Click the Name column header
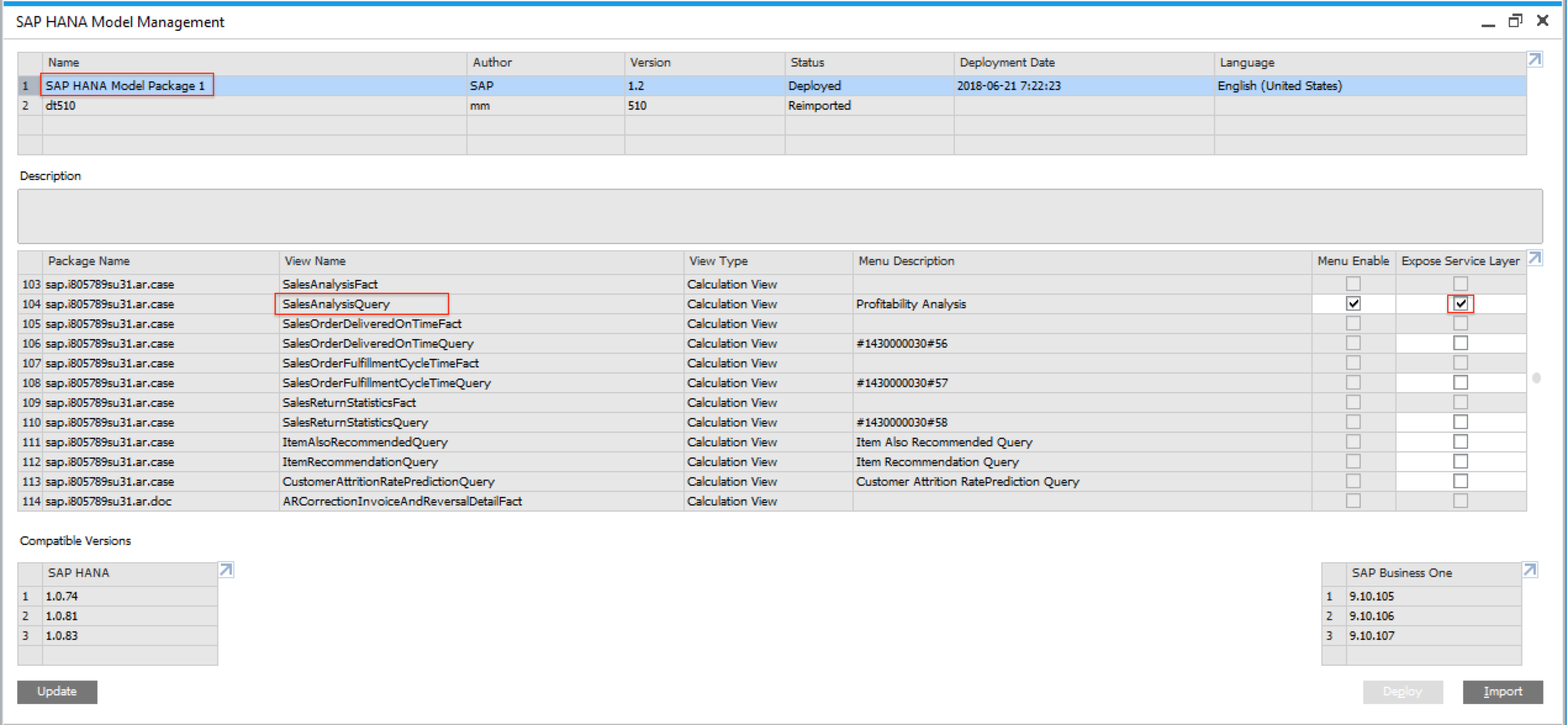This screenshot has width=1568, height=725. tap(254, 63)
